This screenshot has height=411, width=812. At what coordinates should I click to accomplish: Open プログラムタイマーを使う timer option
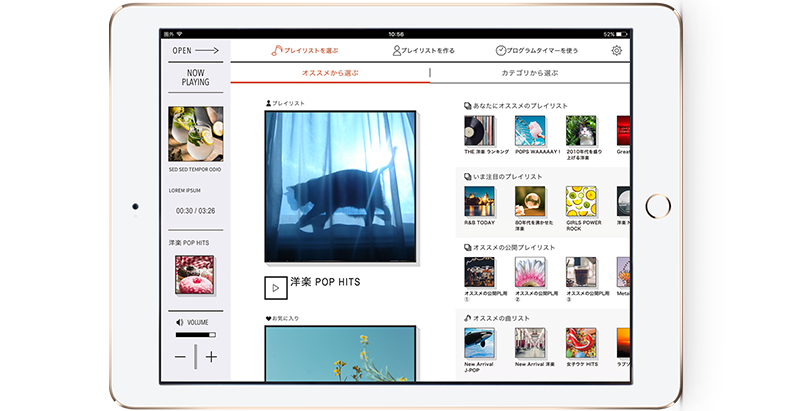[x=536, y=50]
